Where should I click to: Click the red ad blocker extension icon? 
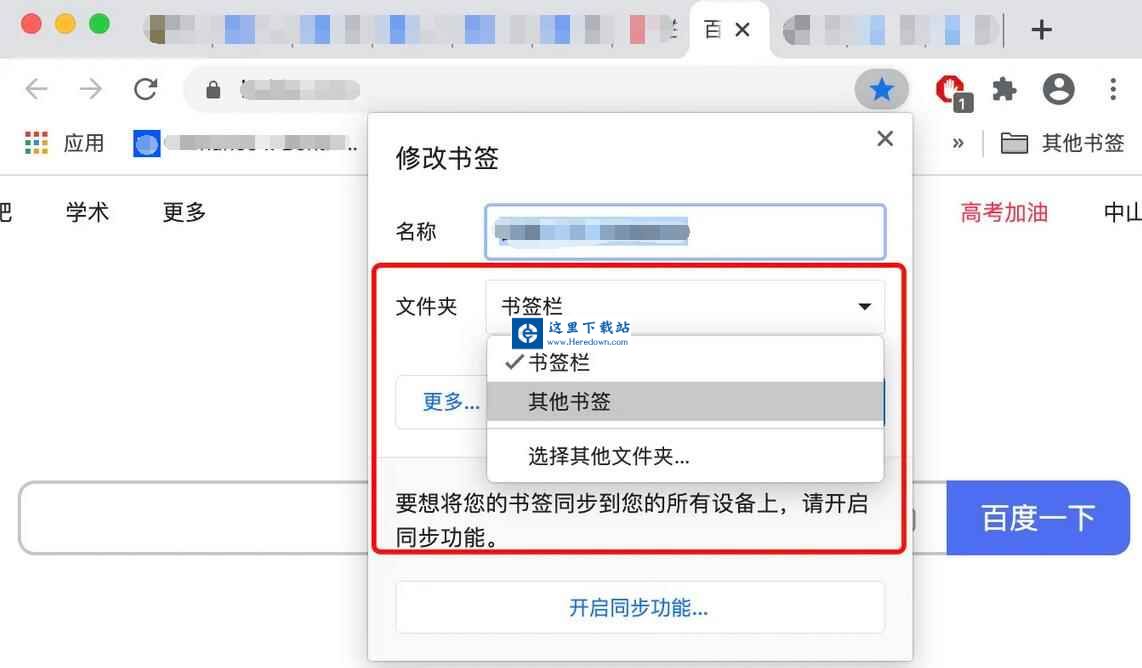[953, 91]
